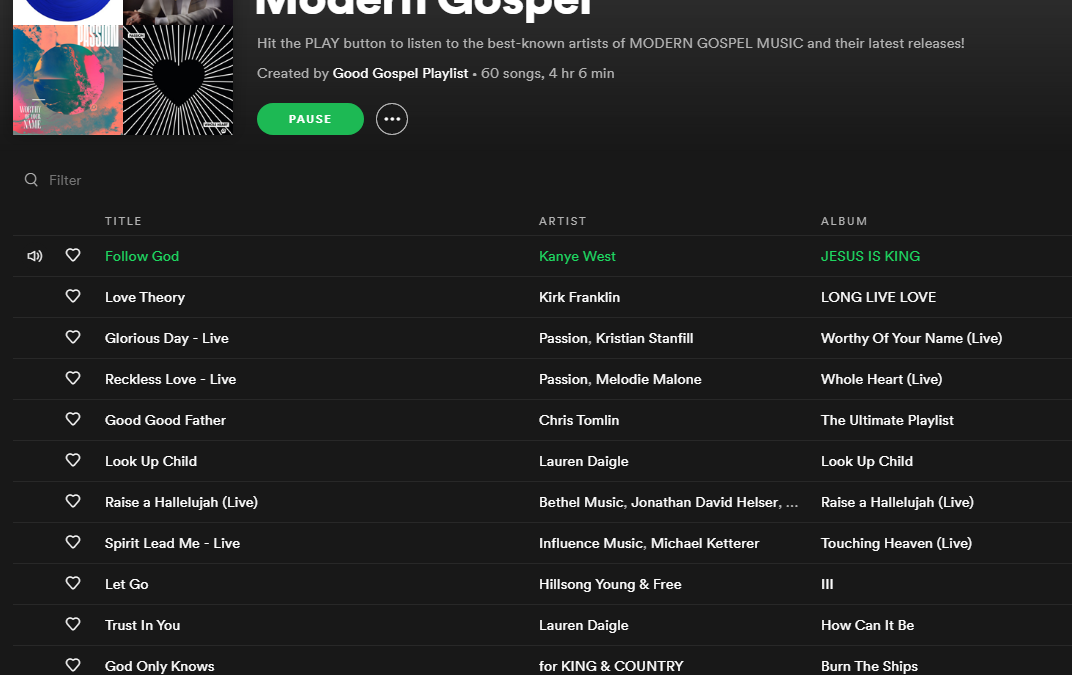
Task: Open Worthy Of Your Name (Live) album
Action: coord(911,338)
